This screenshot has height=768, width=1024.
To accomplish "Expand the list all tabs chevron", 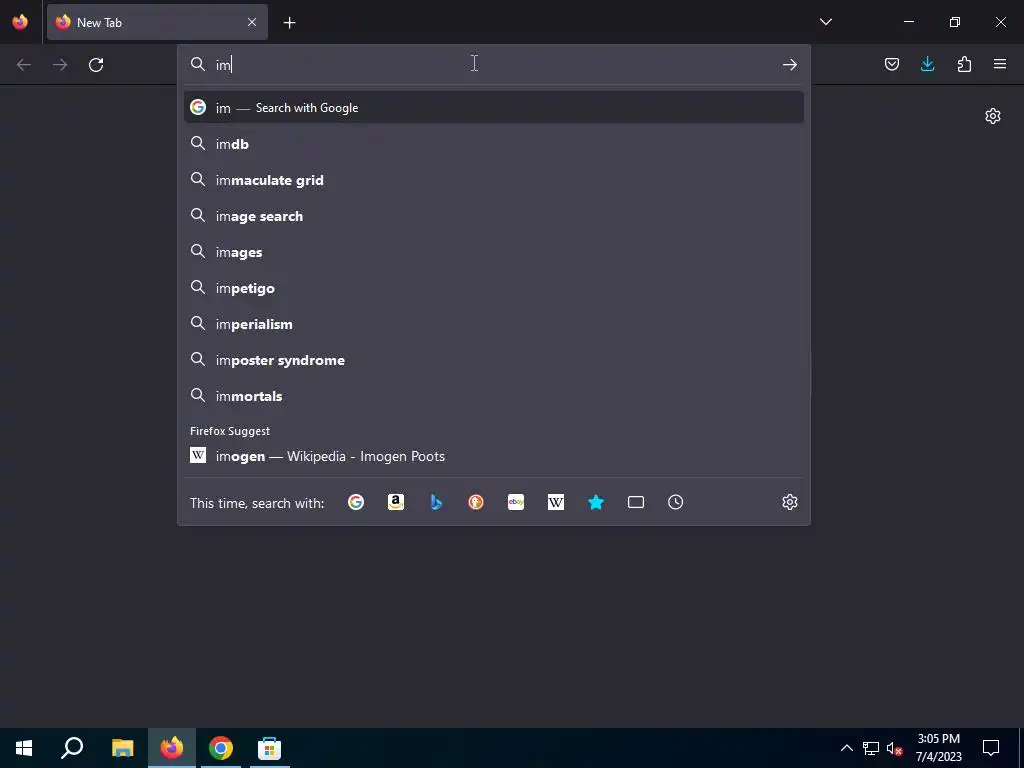I will (x=825, y=22).
